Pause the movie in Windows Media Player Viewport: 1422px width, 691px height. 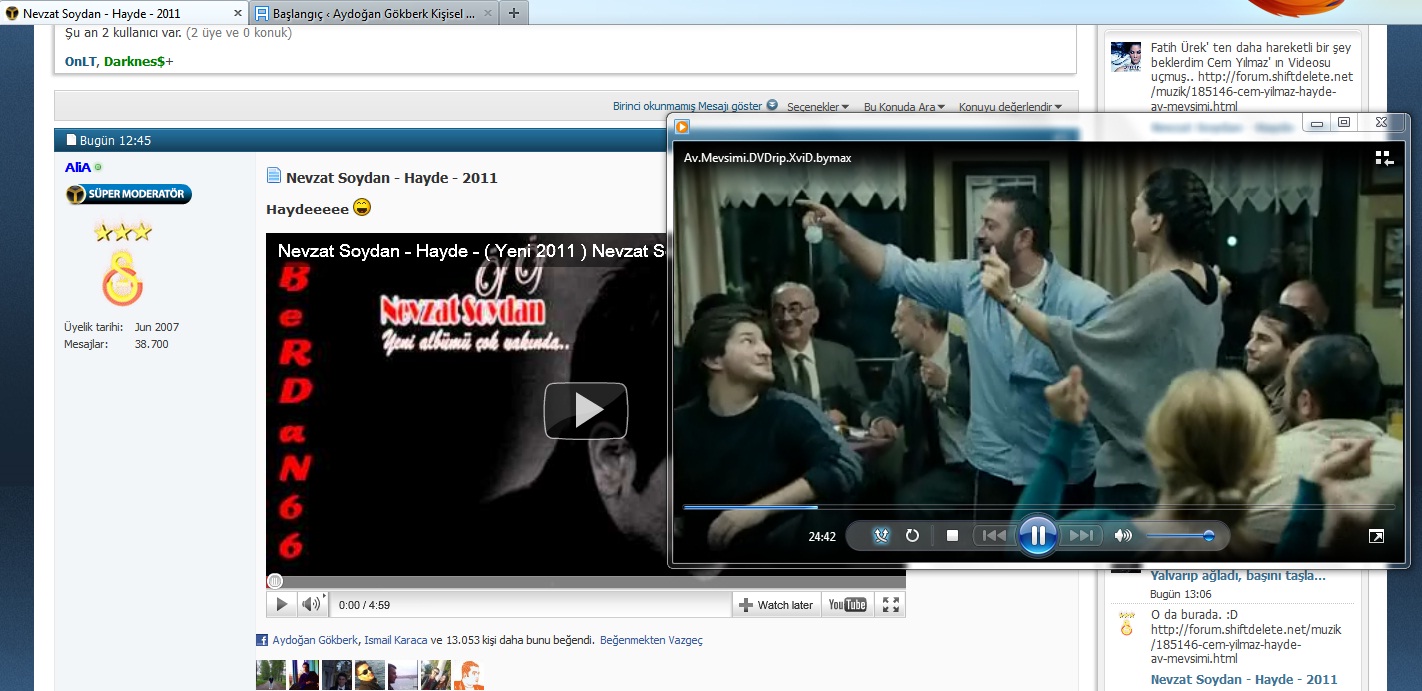1037,536
